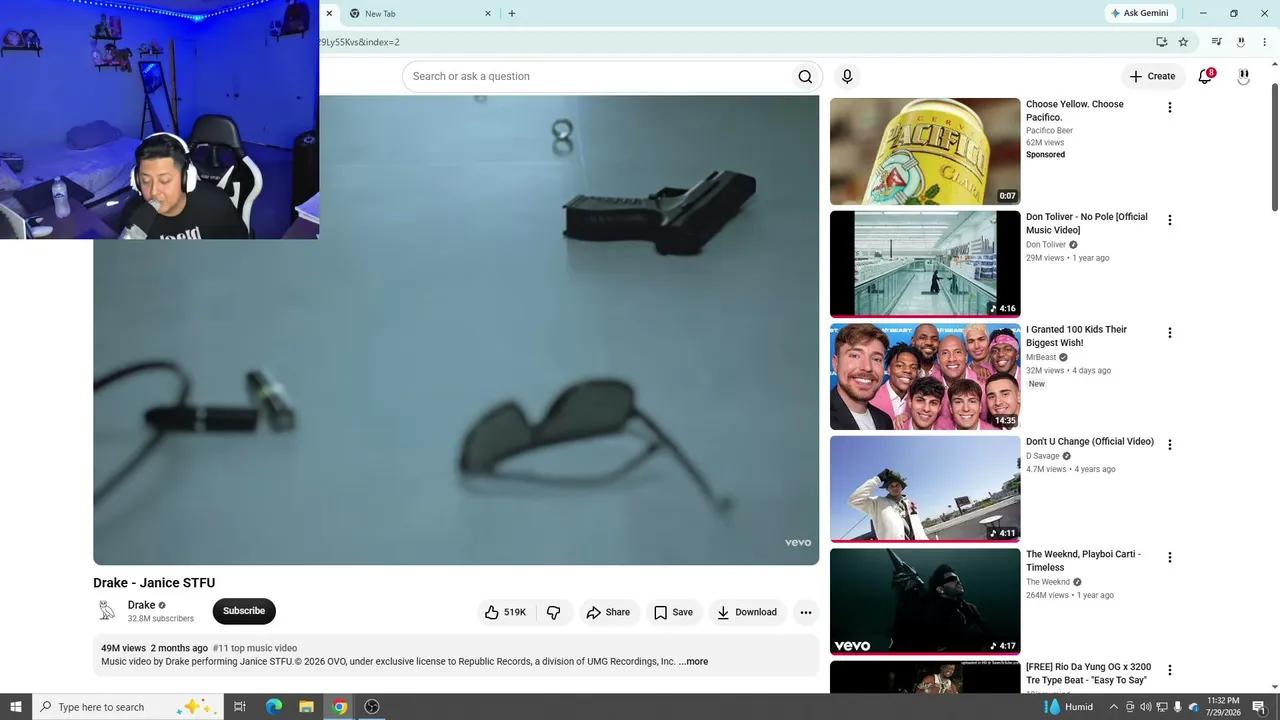Open the volume speaker tray icon
Viewport: 1280px width, 720px height.
coord(1145,707)
